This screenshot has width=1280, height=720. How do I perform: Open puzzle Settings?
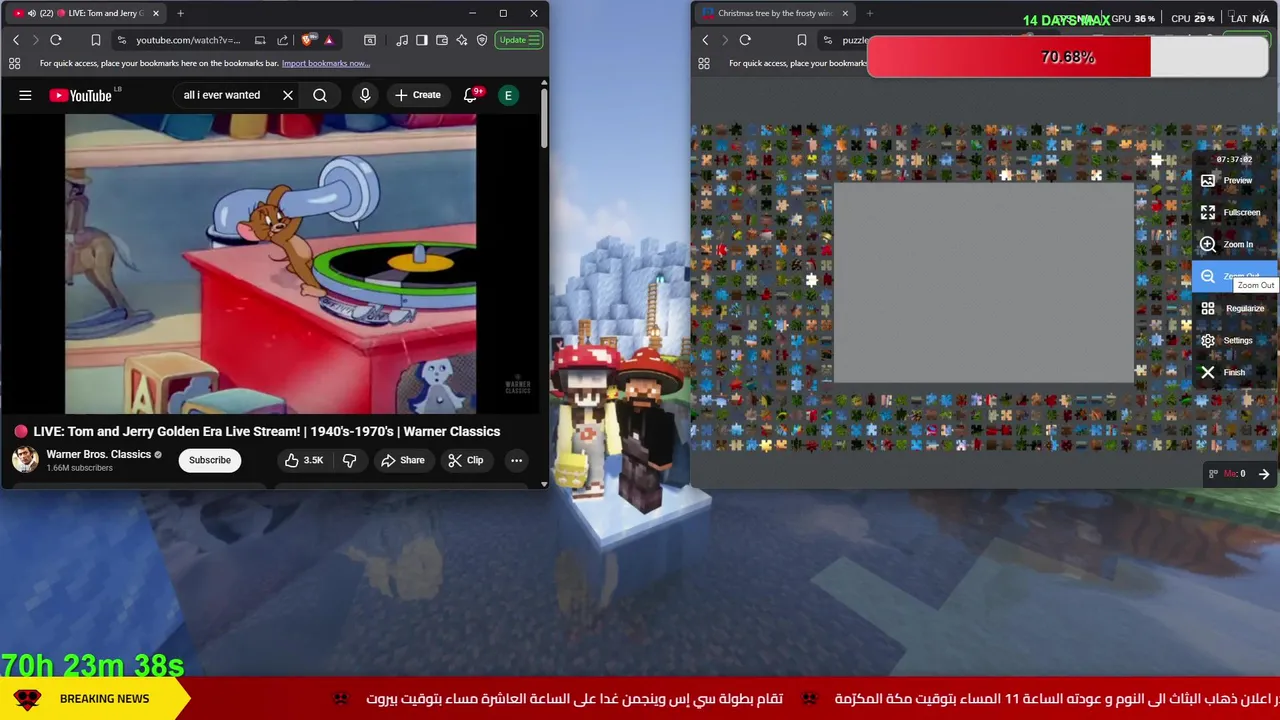coord(1235,340)
